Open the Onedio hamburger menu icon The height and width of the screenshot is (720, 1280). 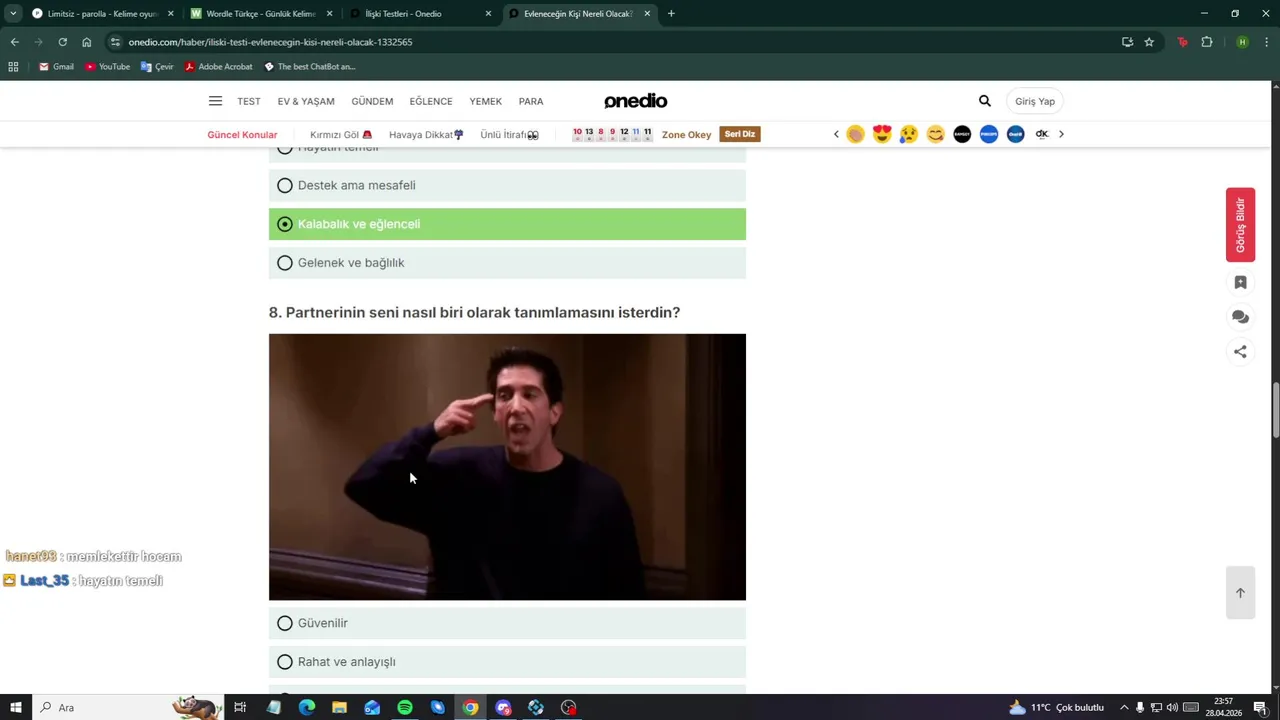pos(215,101)
